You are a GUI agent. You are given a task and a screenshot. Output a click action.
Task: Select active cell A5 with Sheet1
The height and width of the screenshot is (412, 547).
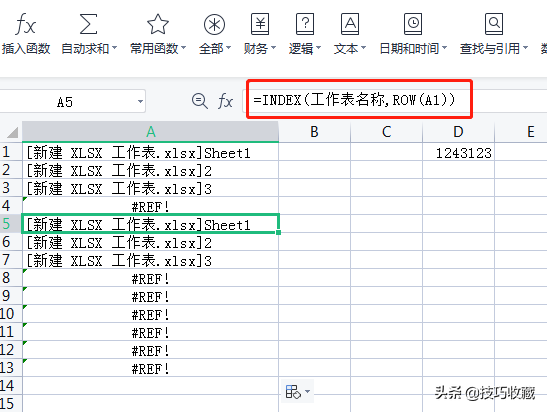150,224
